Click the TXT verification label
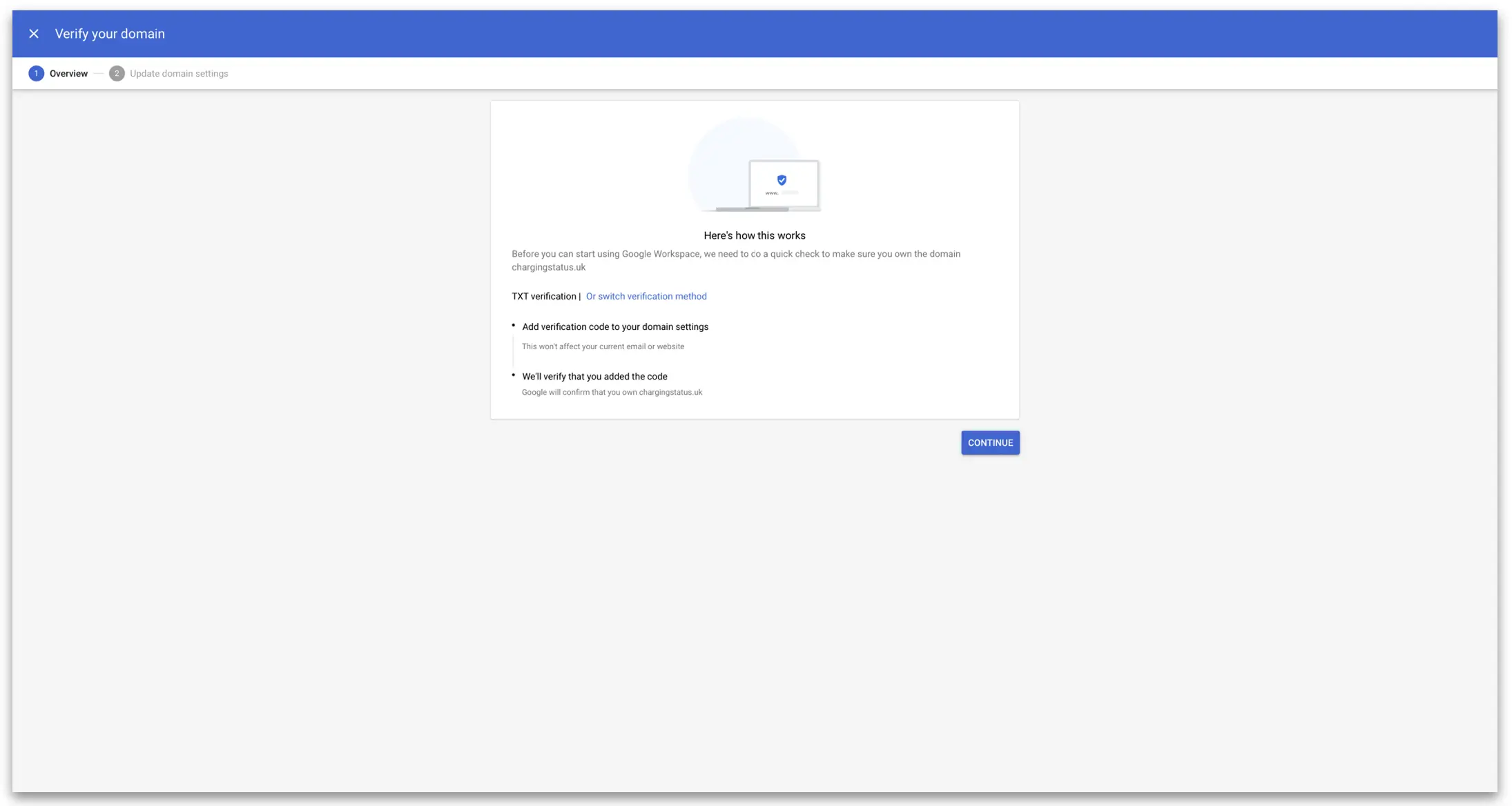This screenshot has height=806, width=1512. click(544, 296)
